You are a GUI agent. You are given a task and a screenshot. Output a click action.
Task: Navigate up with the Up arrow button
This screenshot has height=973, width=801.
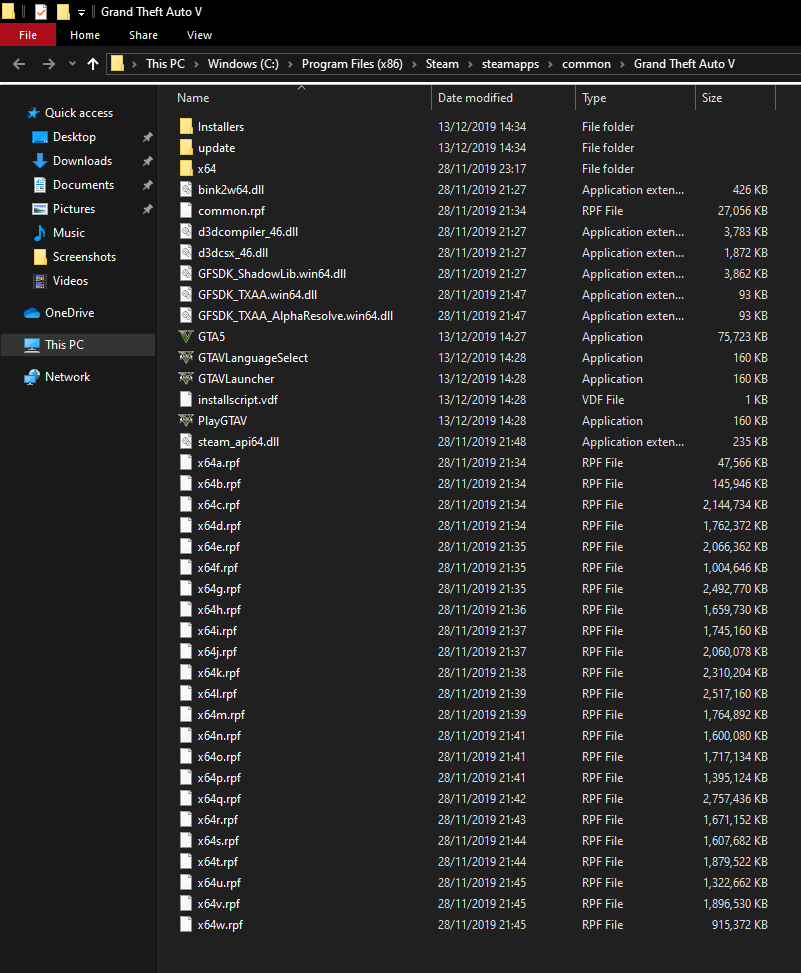[x=92, y=63]
